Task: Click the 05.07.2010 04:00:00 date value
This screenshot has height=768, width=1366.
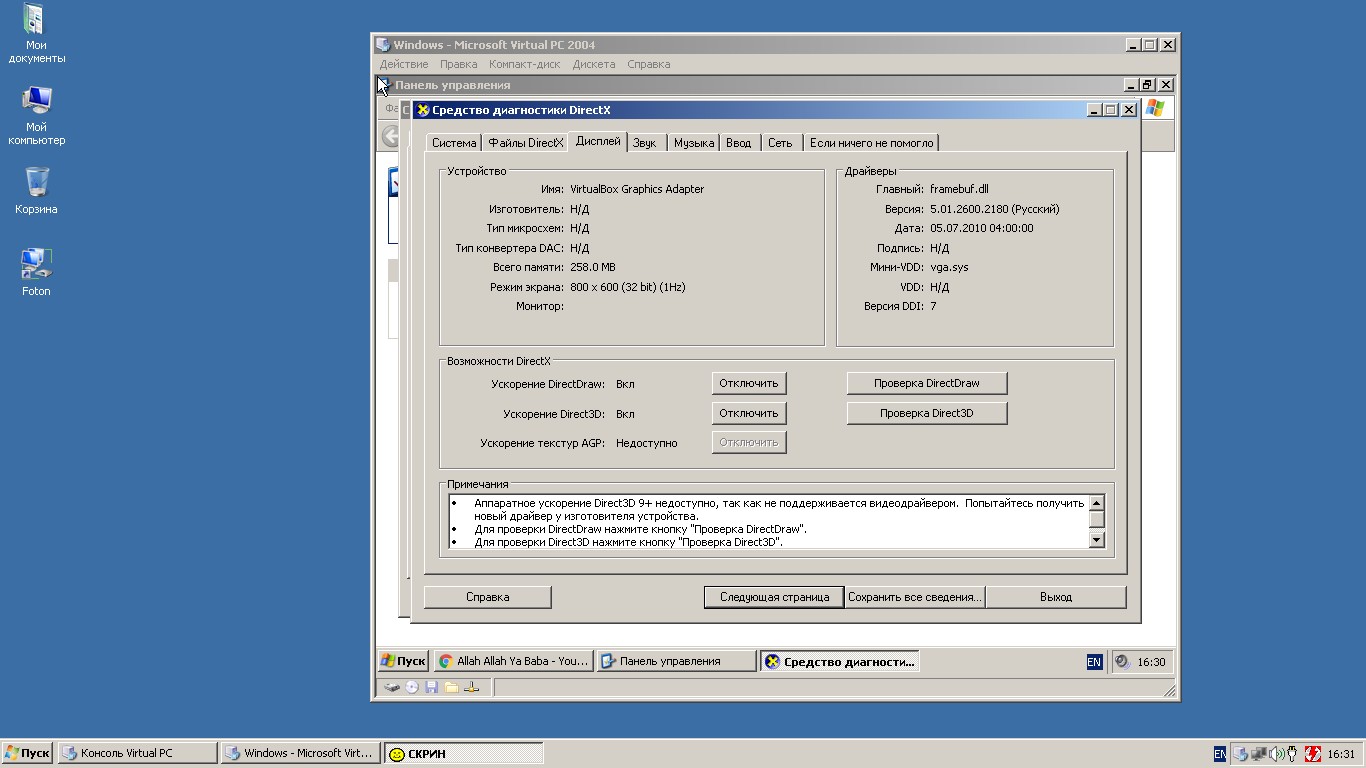Action: (x=981, y=228)
